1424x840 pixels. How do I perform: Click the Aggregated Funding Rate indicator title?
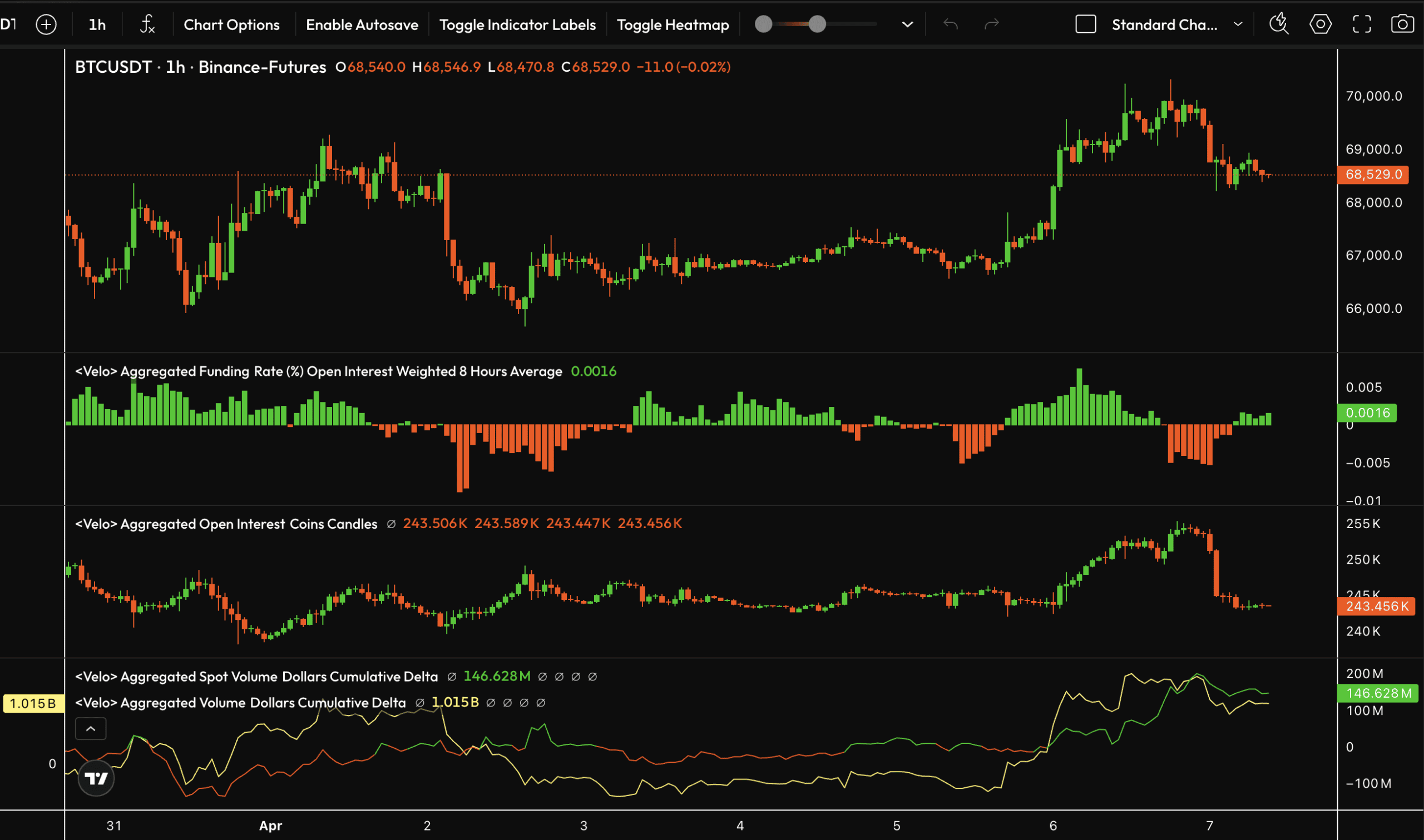coord(318,371)
